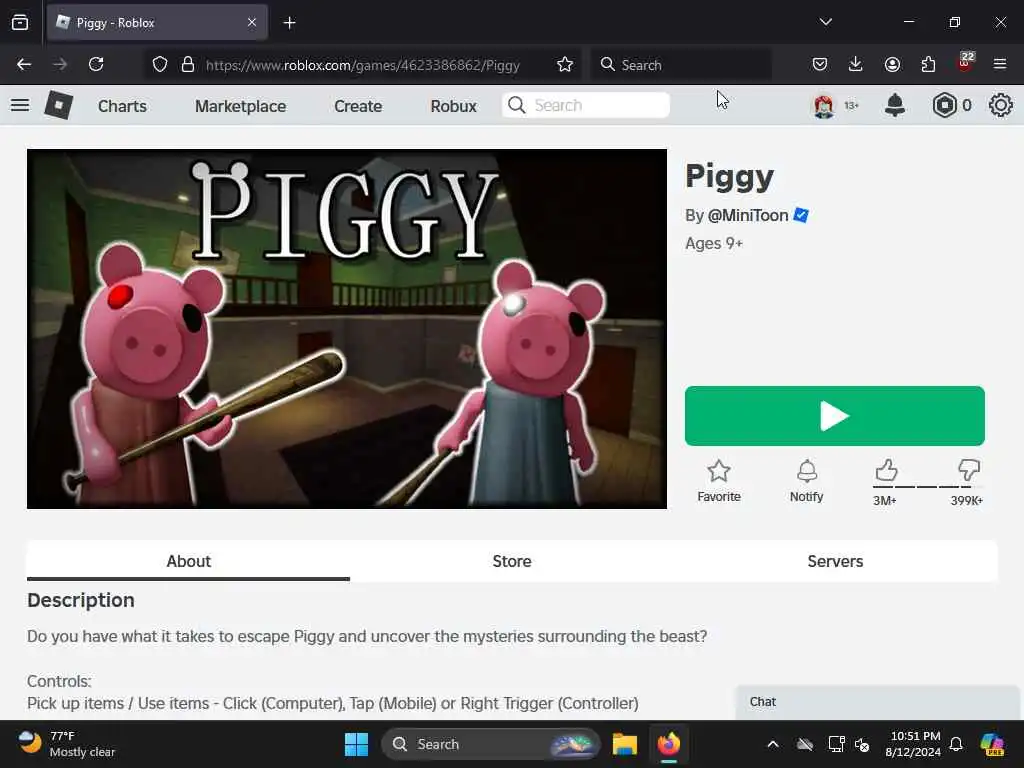Open Ages 9+ rating info

(714, 244)
